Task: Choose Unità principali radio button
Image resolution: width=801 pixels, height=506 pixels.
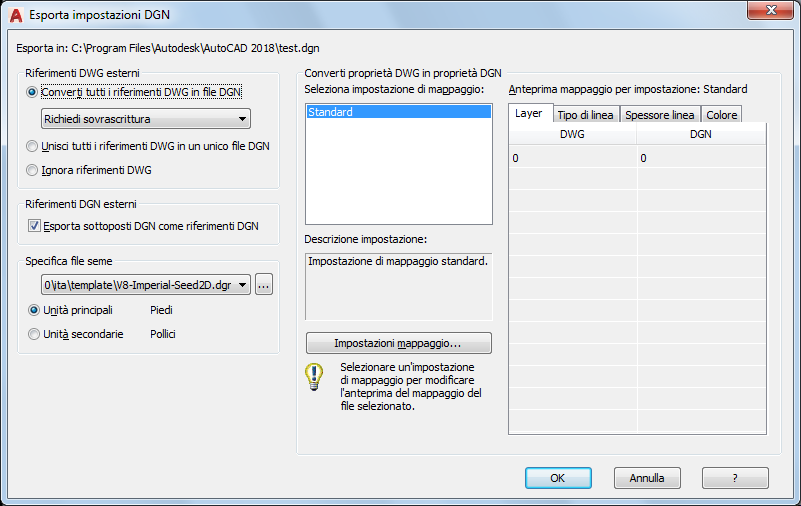Action: click(x=35, y=310)
